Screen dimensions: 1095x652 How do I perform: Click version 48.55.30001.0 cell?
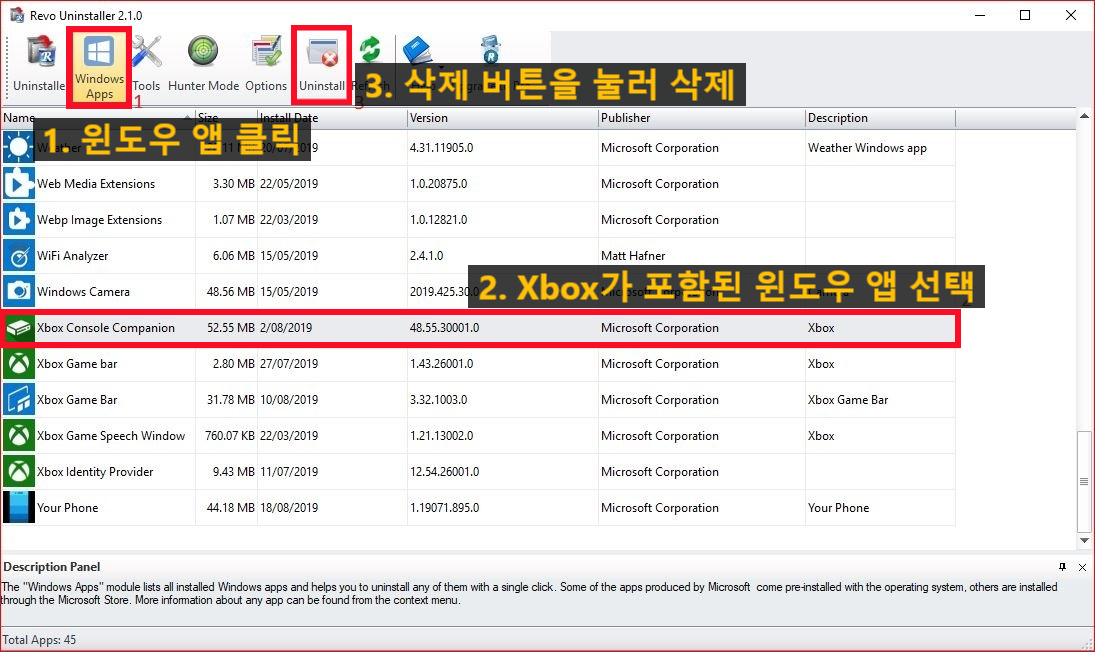(x=444, y=327)
